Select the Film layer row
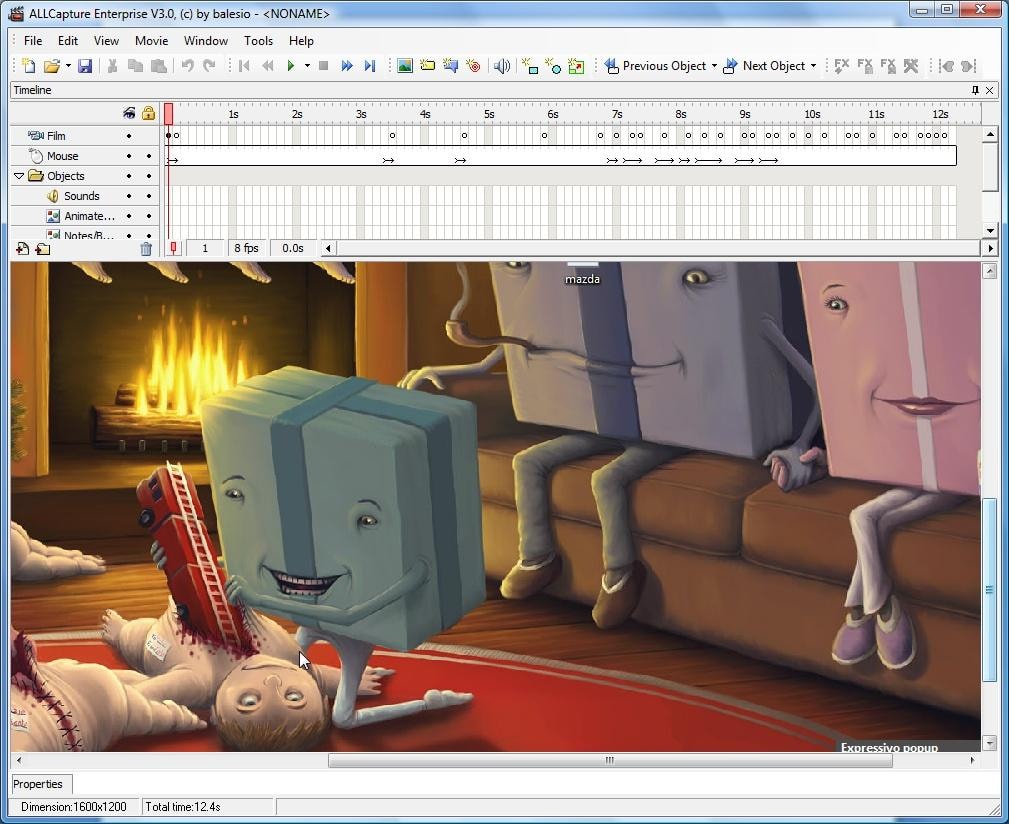Image resolution: width=1009 pixels, height=824 pixels. pyautogui.click(x=84, y=136)
